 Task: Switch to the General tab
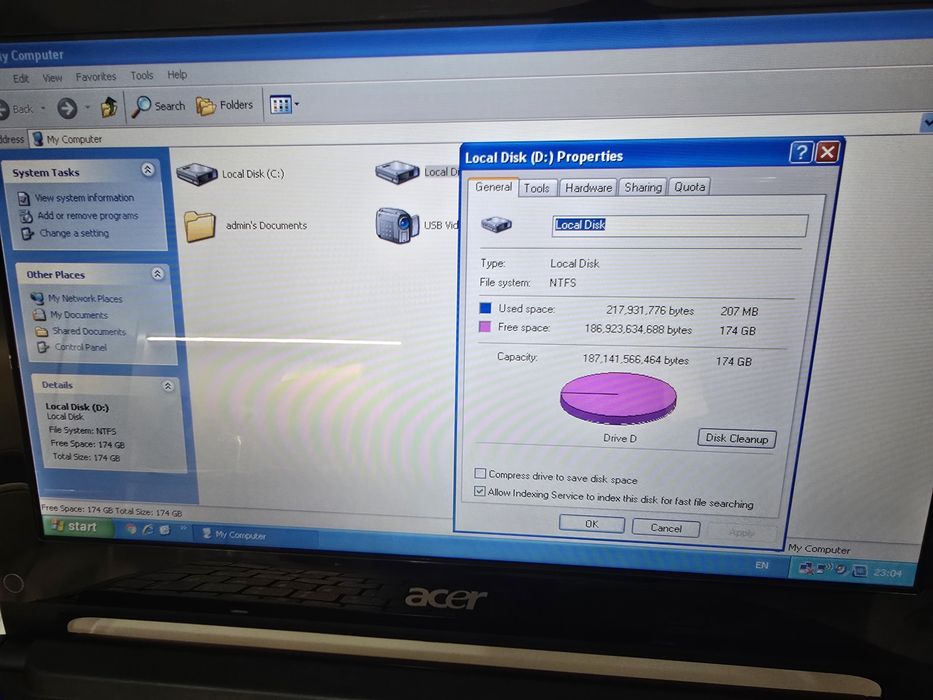493,187
